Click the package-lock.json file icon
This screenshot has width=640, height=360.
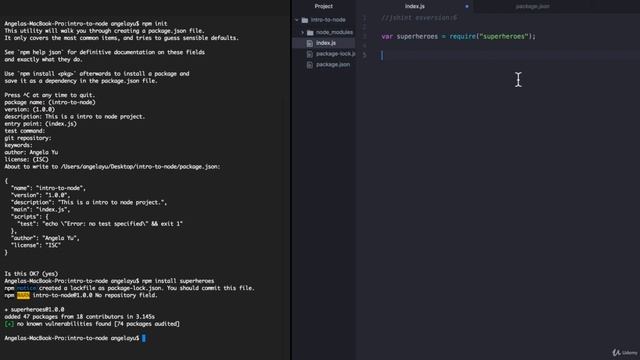click(x=310, y=54)
